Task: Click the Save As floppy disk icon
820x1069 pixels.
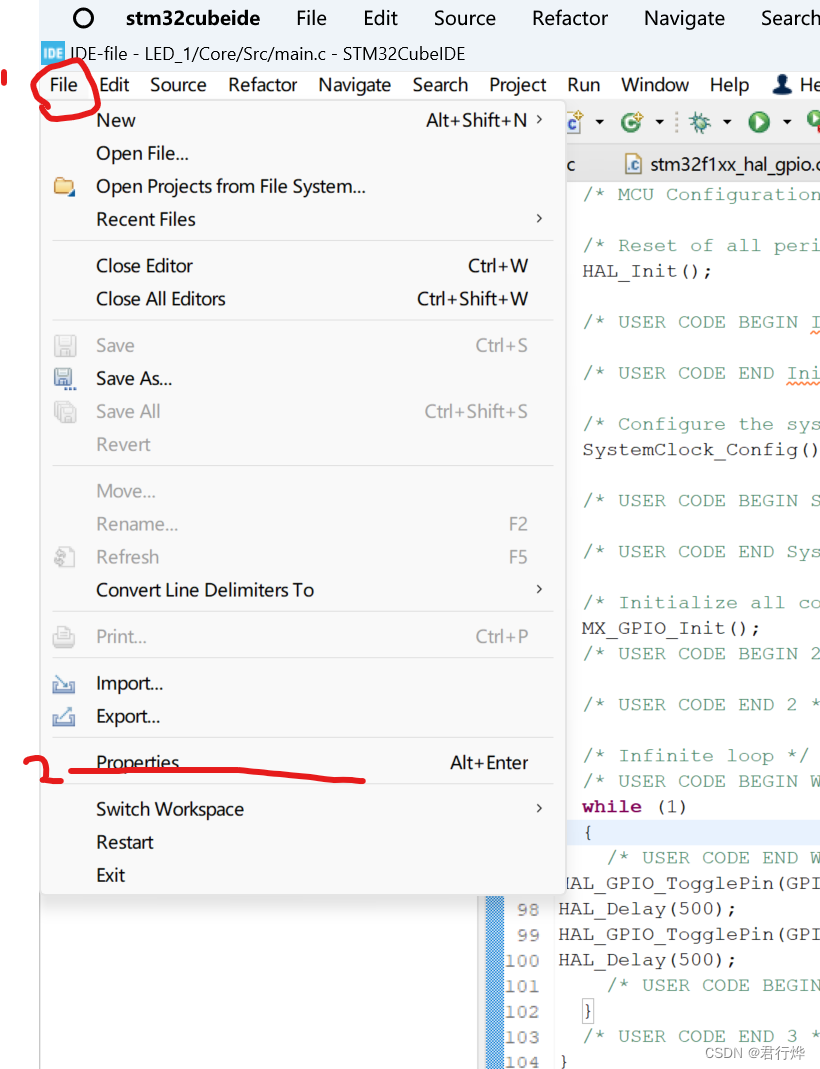Action: click(65, 378)
